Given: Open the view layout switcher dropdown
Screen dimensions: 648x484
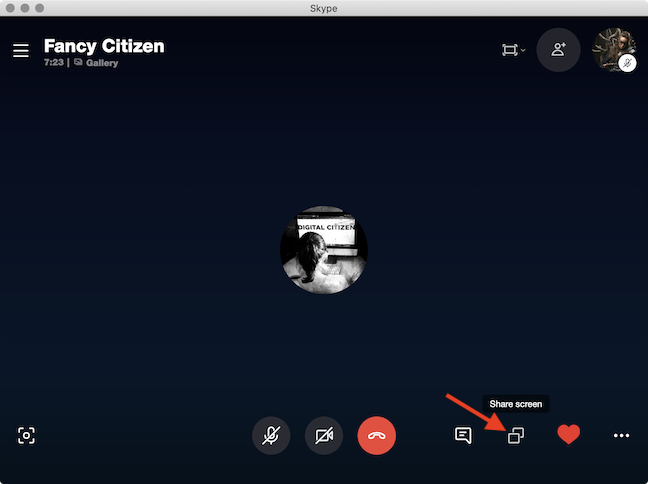Looking at the screenshot, I should (513, 50).
